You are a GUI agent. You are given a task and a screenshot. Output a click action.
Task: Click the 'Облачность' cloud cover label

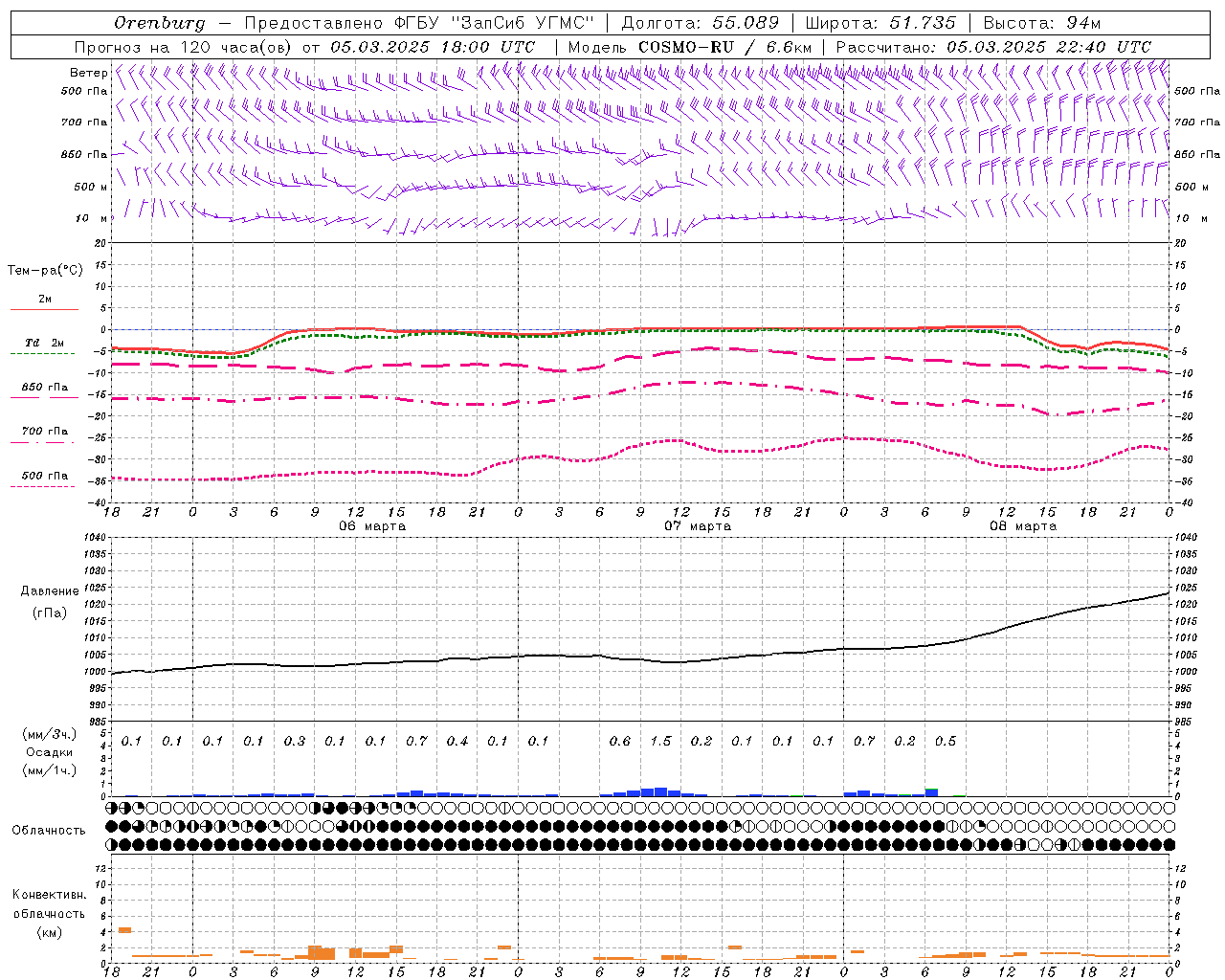[x=49, y=830]
